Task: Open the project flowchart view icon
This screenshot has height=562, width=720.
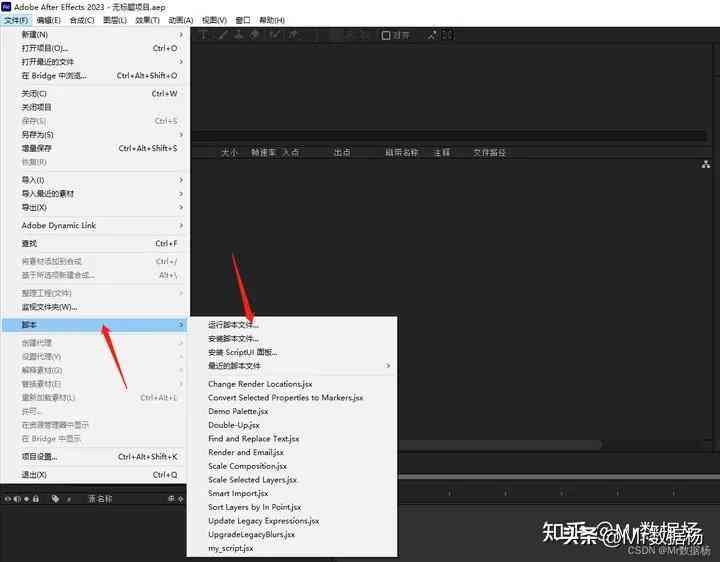Action: 706,164
